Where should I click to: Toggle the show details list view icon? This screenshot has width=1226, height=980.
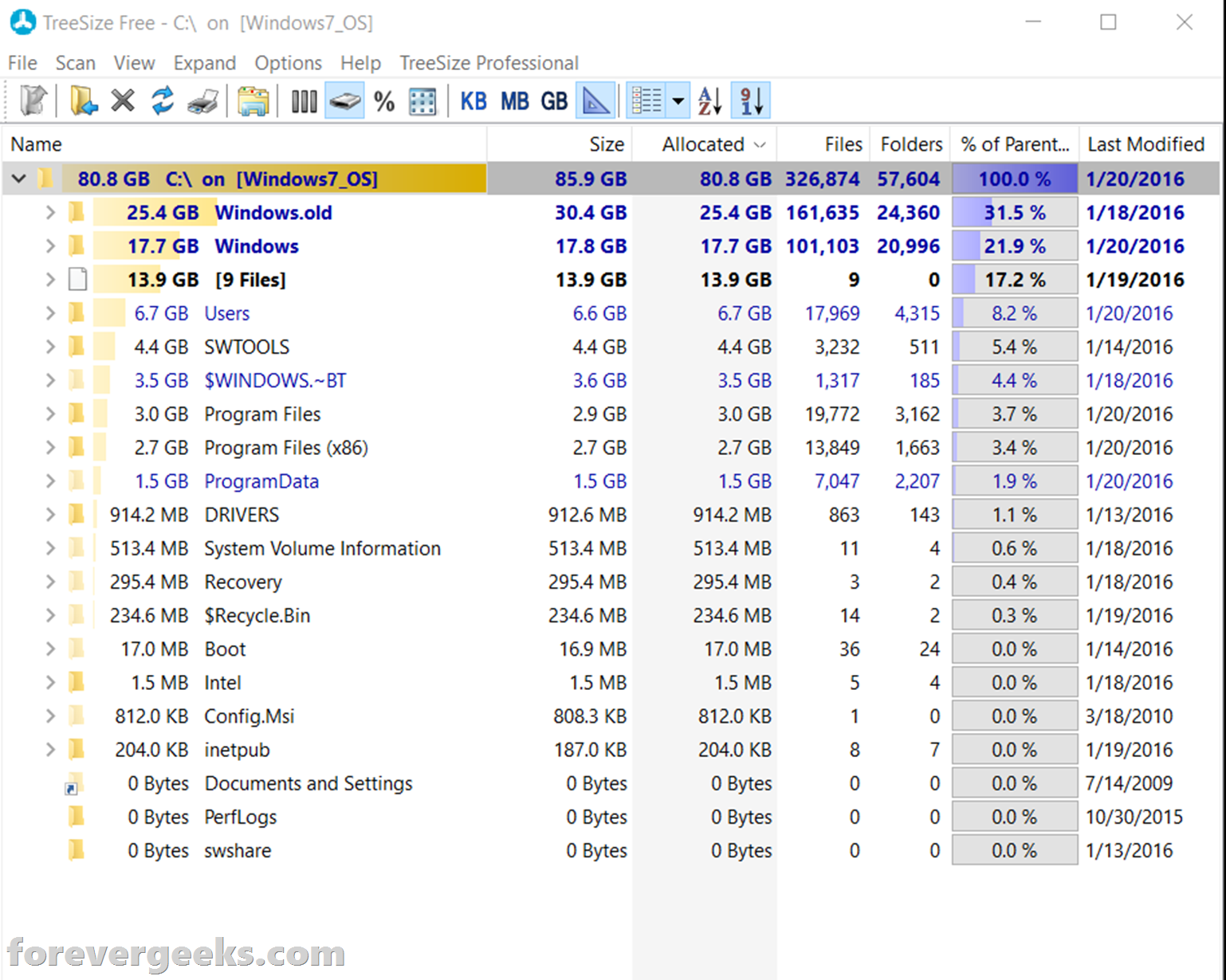click(646, 101)
